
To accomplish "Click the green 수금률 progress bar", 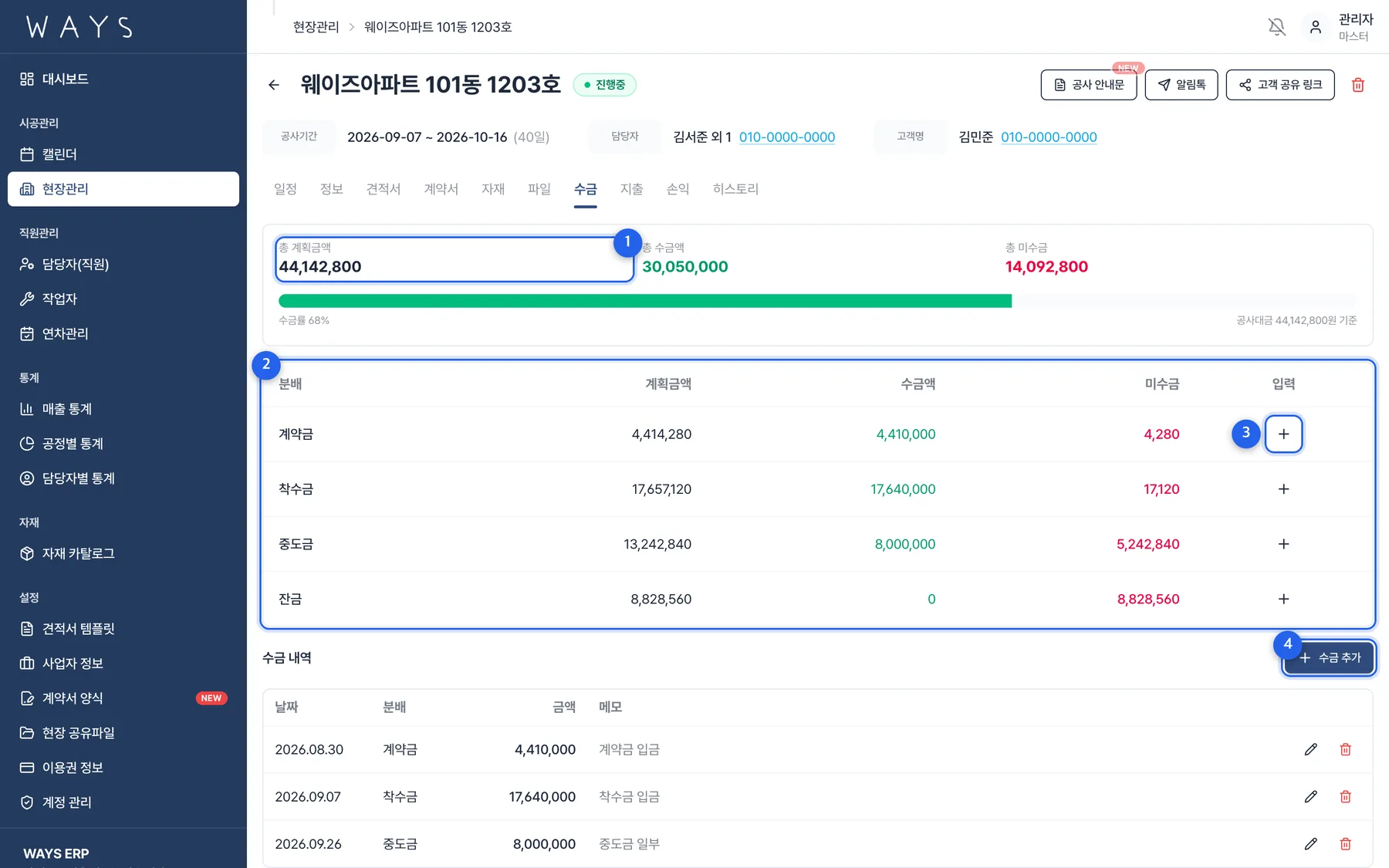I will pyautogui.click(x=645, y=301).
